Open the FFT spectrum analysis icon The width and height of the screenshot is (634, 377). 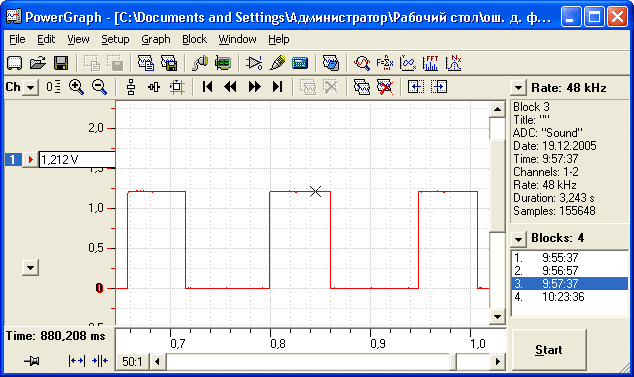click(x=430, y=63)
